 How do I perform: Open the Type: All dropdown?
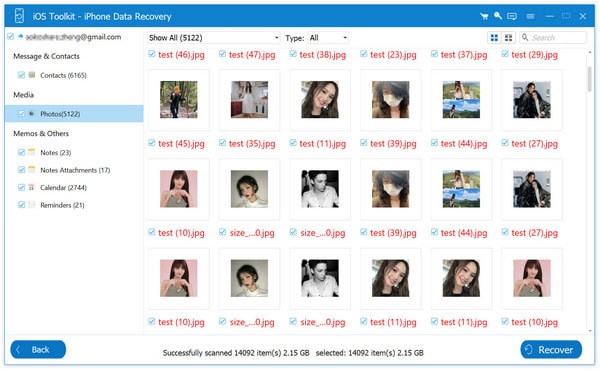click(328, 37)
